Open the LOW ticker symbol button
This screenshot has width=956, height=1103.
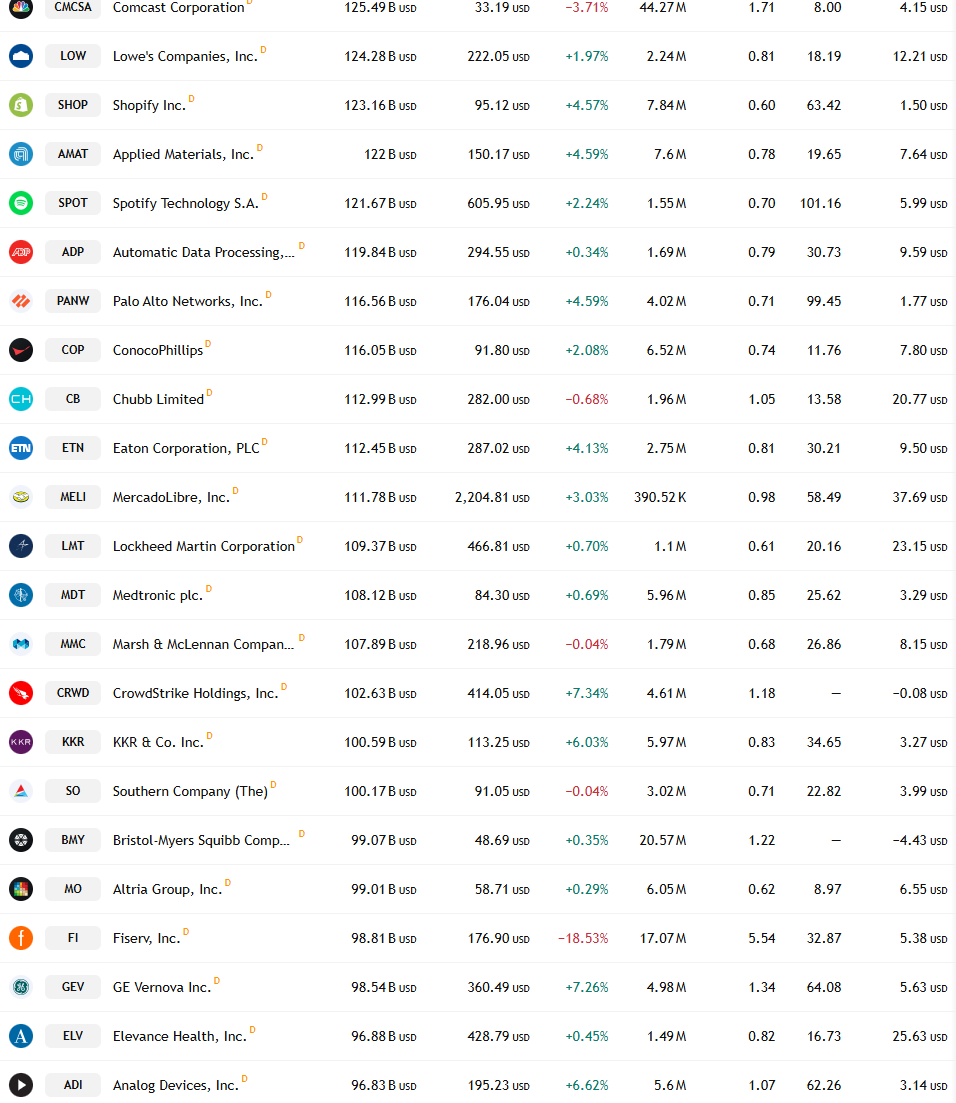[x=73, y=56]
